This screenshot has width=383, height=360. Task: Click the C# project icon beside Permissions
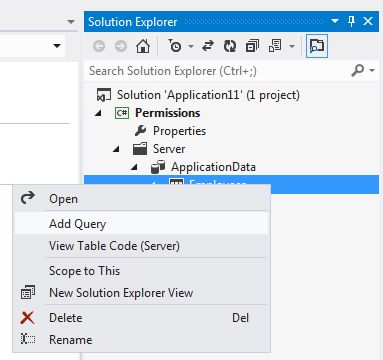pyautogui.click(x=122, y=113)
